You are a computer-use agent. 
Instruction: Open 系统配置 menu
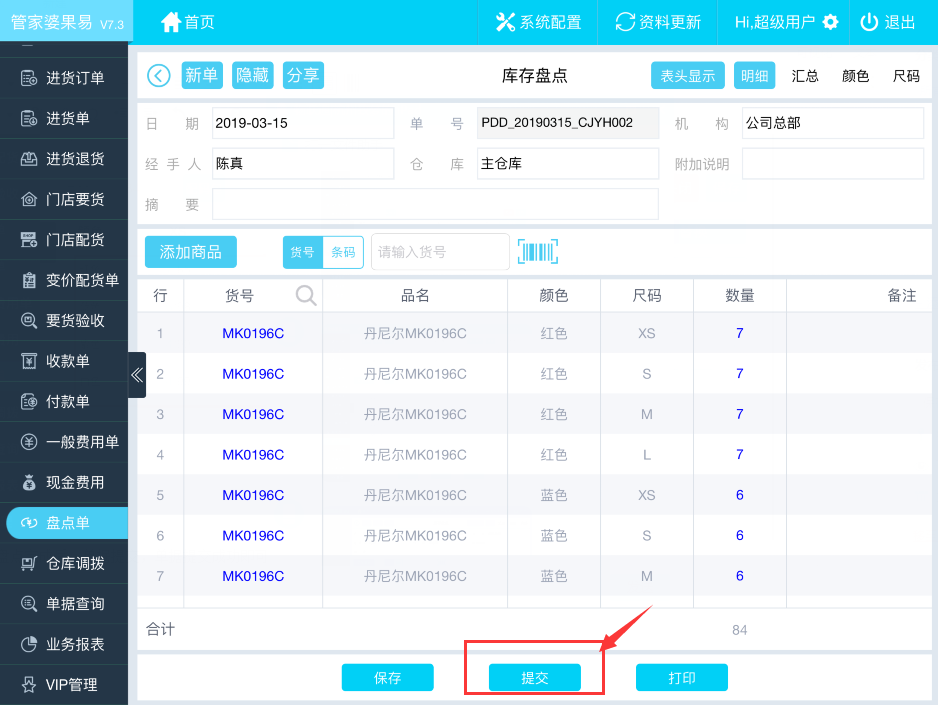(x=538, y=22)
